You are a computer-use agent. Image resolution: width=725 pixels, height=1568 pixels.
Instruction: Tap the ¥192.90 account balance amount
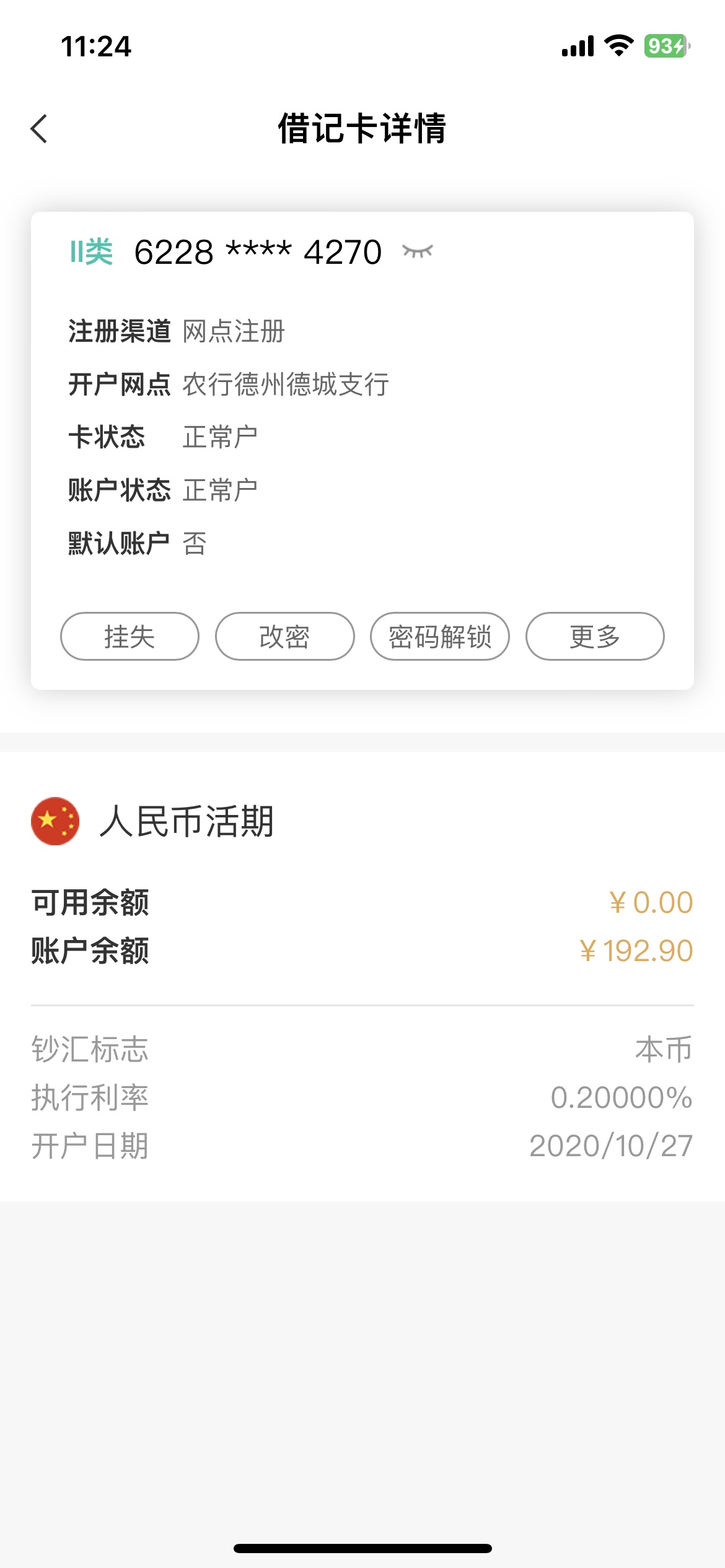pyautogui.click(x=636, y=951)
